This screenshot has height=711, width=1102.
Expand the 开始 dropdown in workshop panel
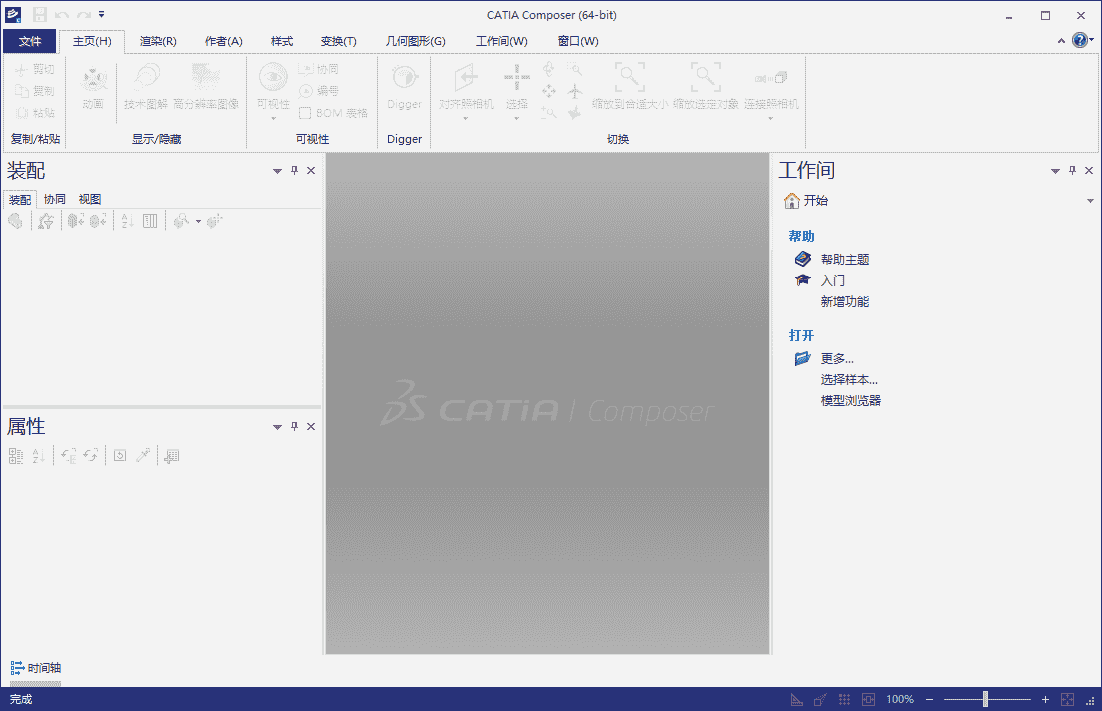1090,201
